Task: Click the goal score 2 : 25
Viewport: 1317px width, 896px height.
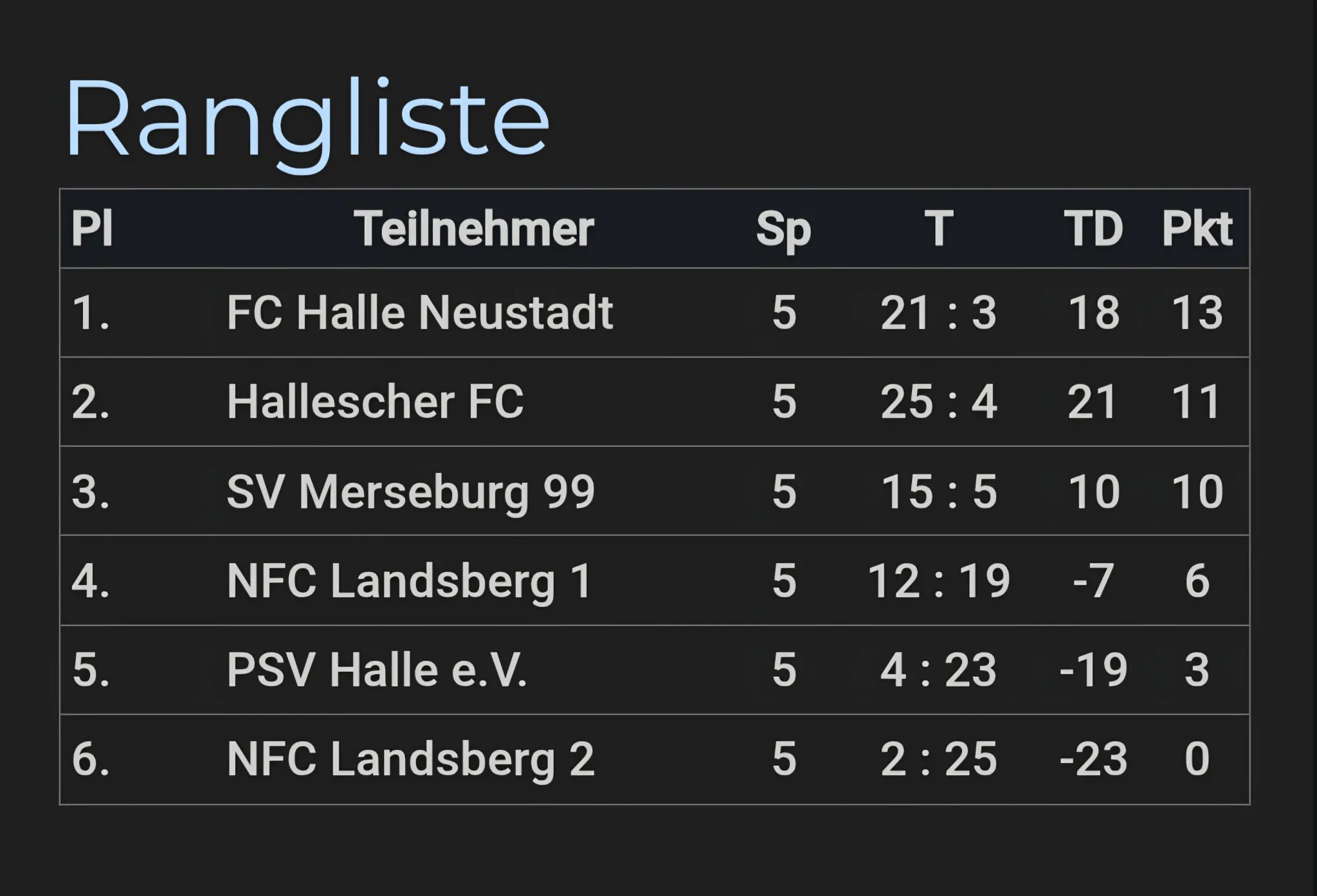Action: click(x=938, y=759)
